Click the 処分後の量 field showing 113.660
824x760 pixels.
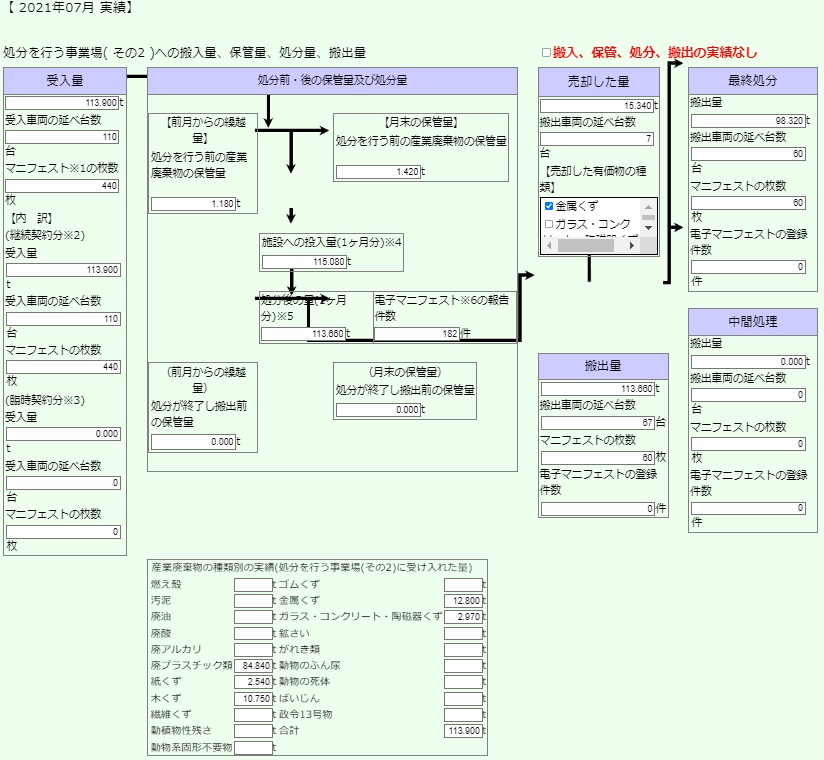304,333
